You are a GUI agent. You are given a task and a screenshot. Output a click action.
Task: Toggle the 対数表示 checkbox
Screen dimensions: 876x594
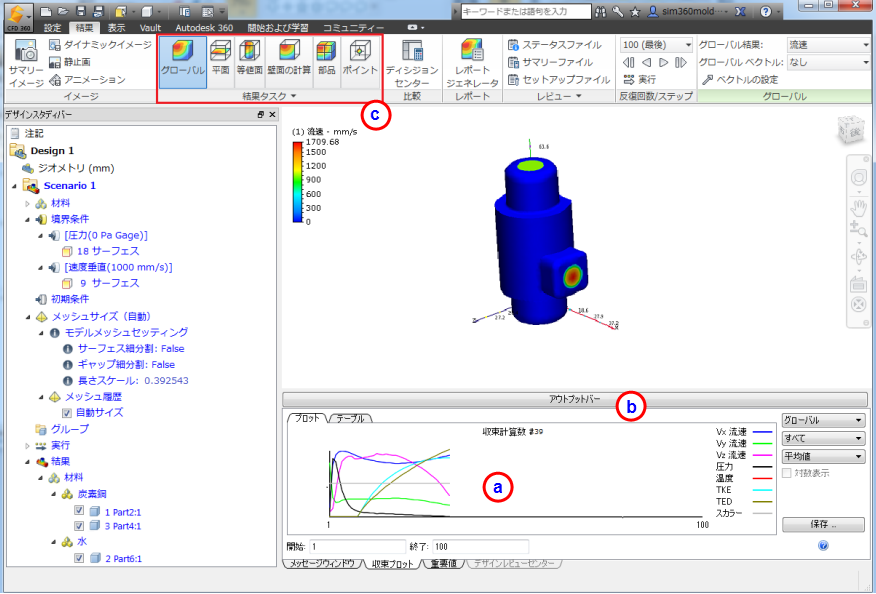[787, 473]
